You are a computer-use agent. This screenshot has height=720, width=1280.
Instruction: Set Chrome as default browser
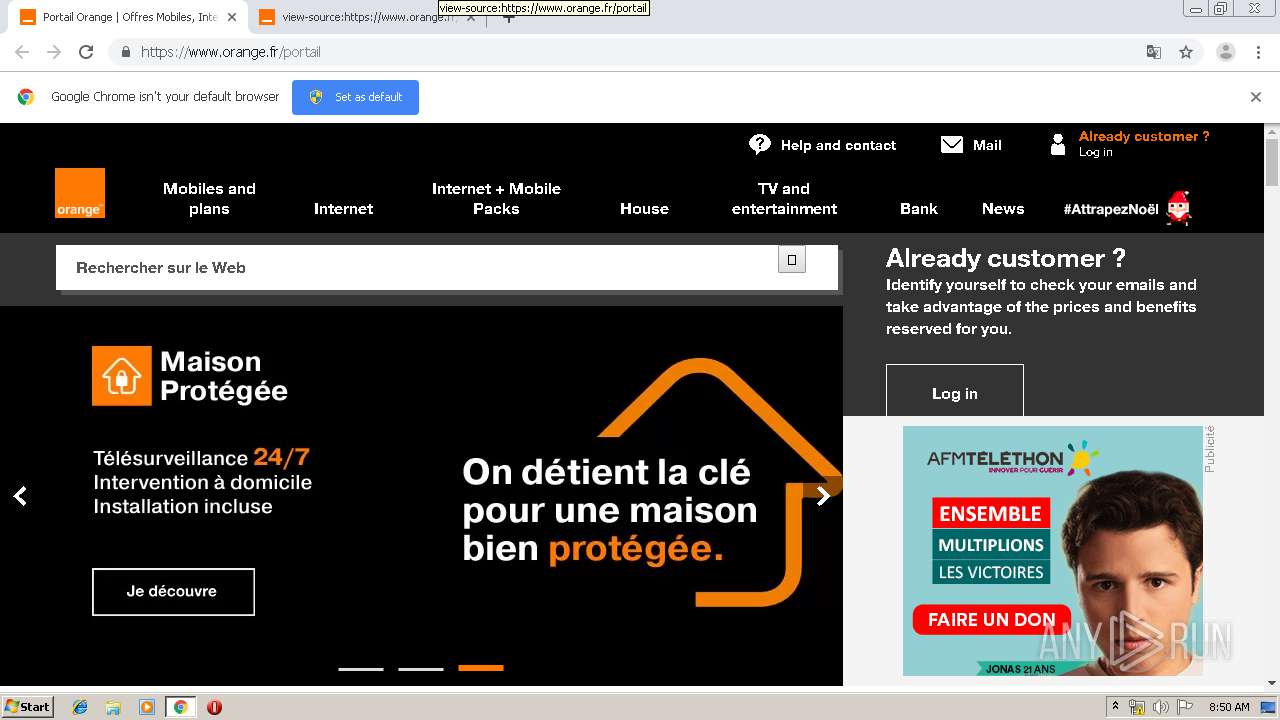coord(355,97)
